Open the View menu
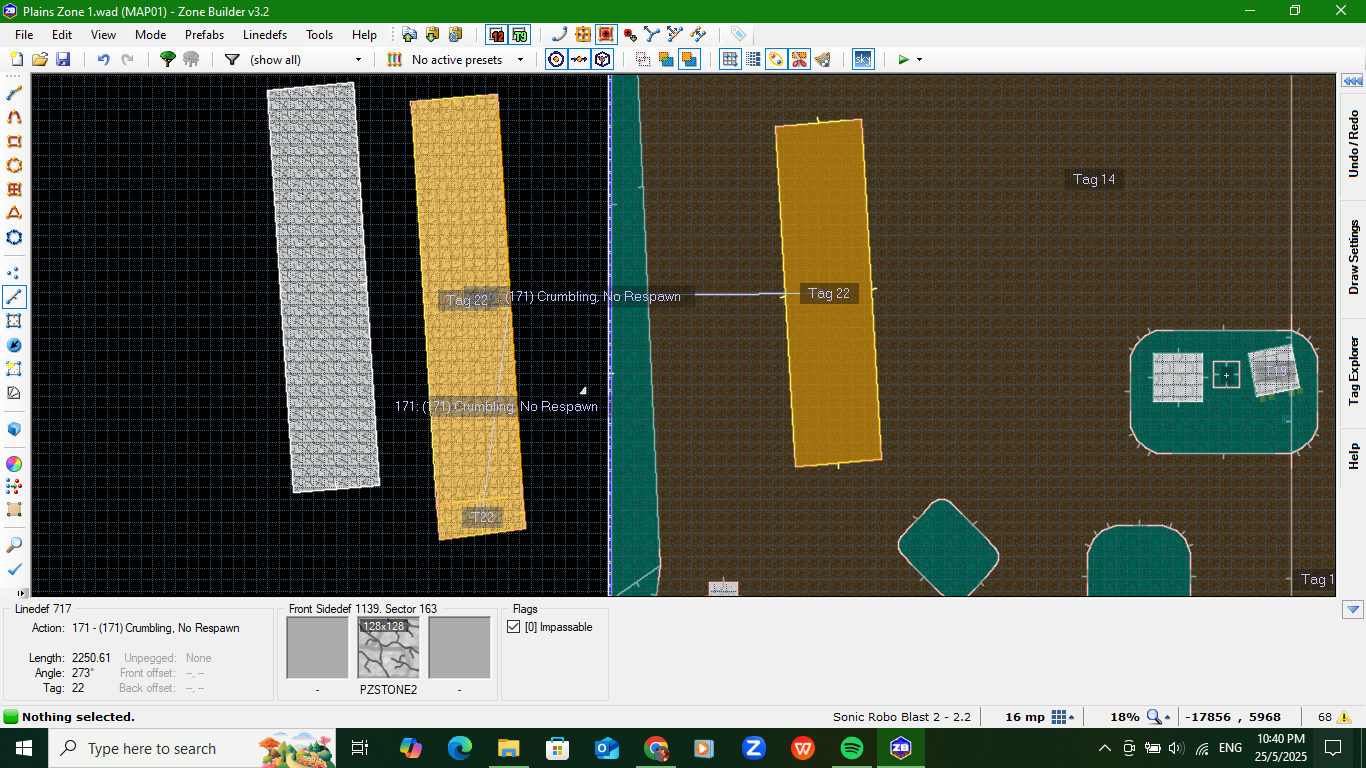 point(103,34)
